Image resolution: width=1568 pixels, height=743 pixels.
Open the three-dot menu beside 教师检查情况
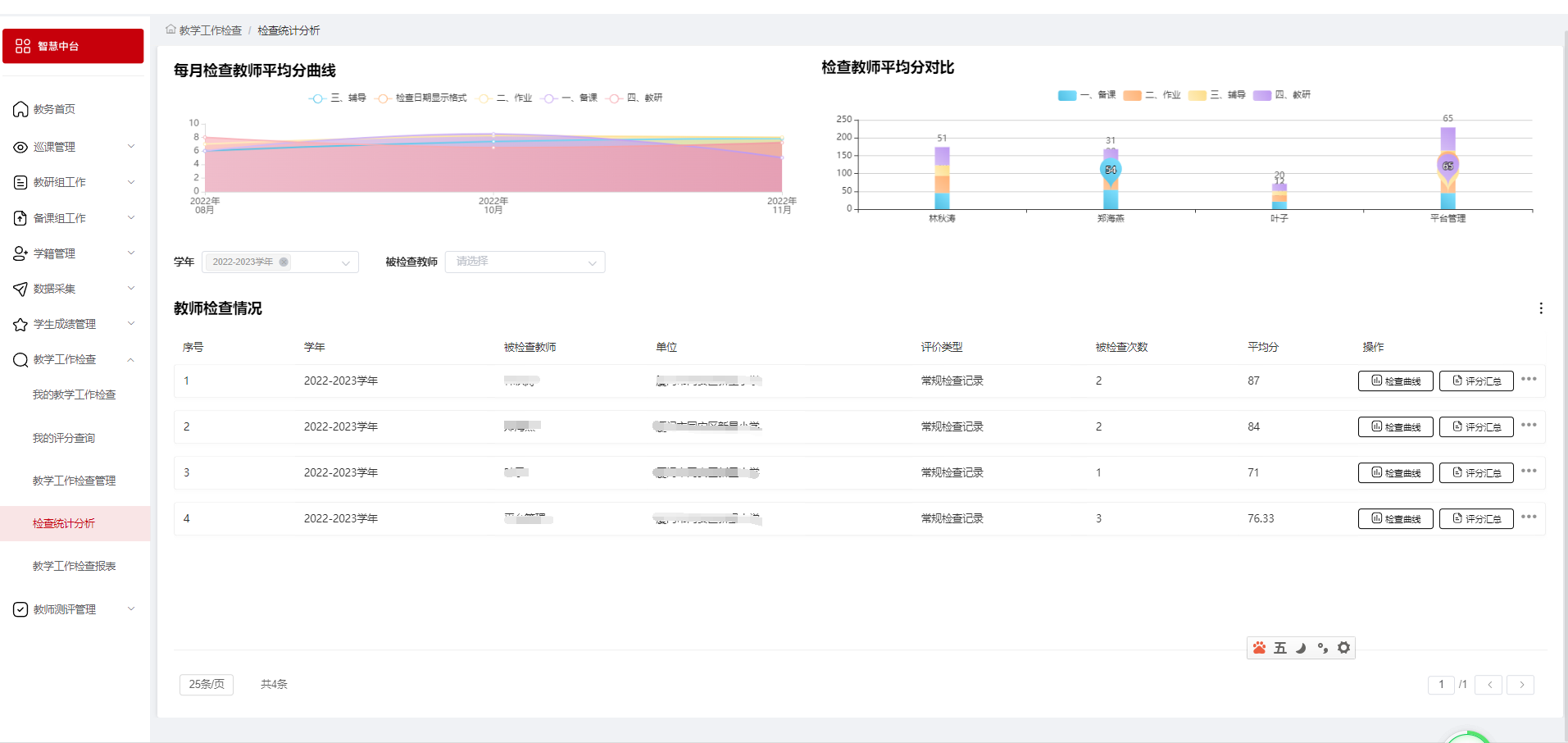click(x=1541, y=308)
